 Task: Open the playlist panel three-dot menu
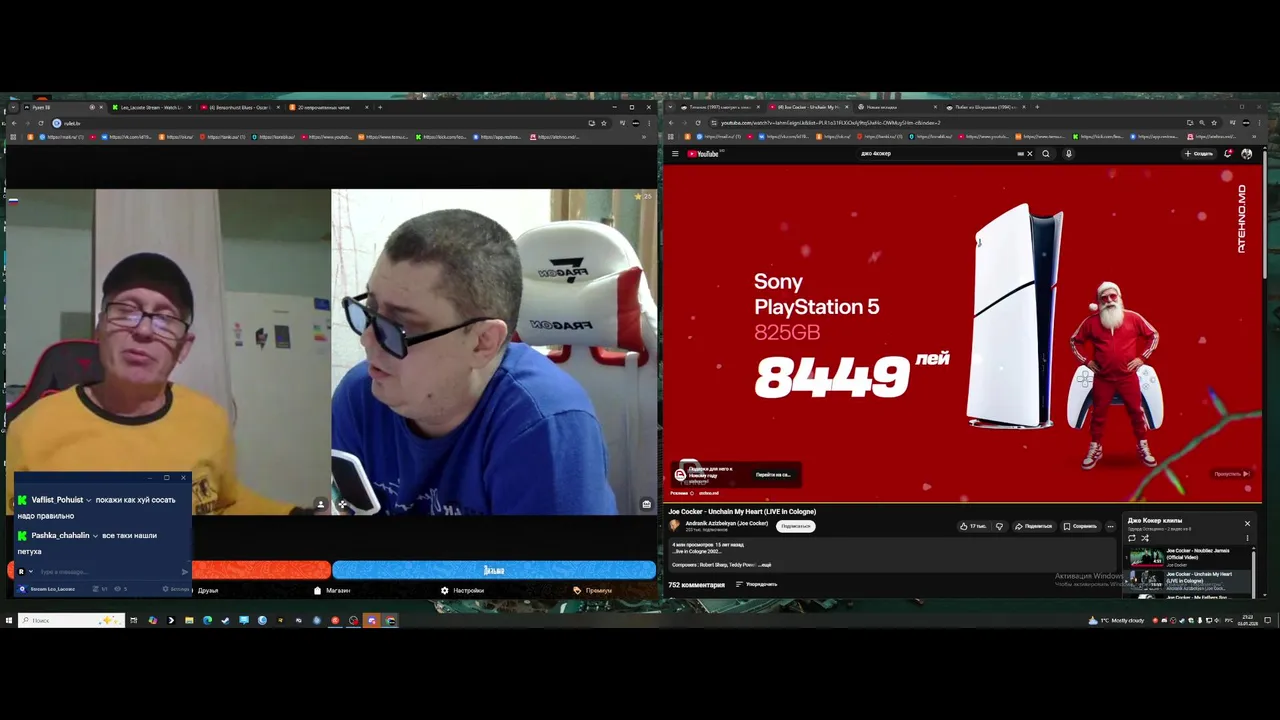(x=1247, y=538)
